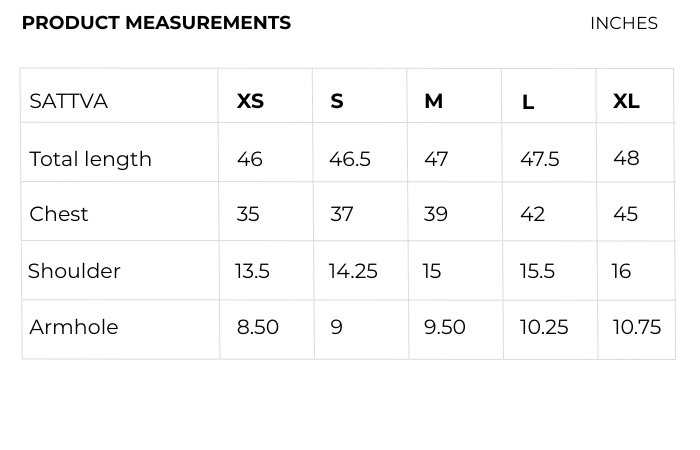Click the XL size column header
Screen dimensions: 700x450
point(626,101)
